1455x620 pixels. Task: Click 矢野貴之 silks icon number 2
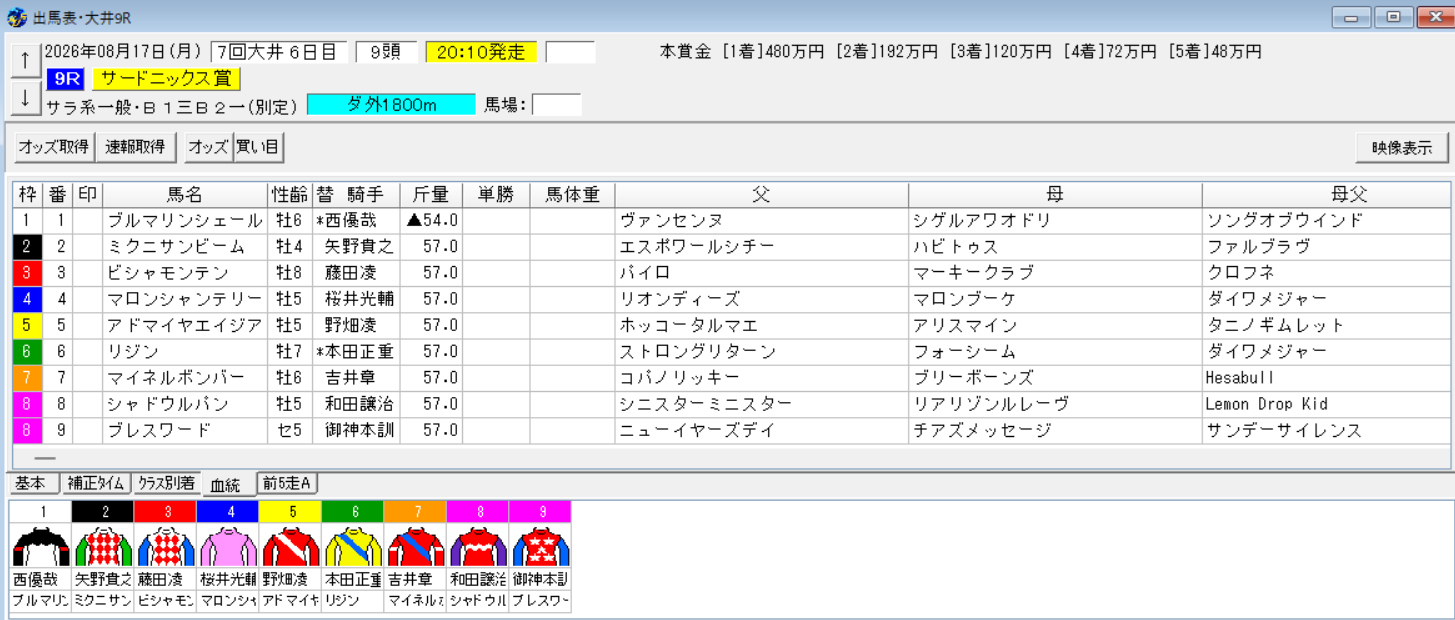click(103, 546)
